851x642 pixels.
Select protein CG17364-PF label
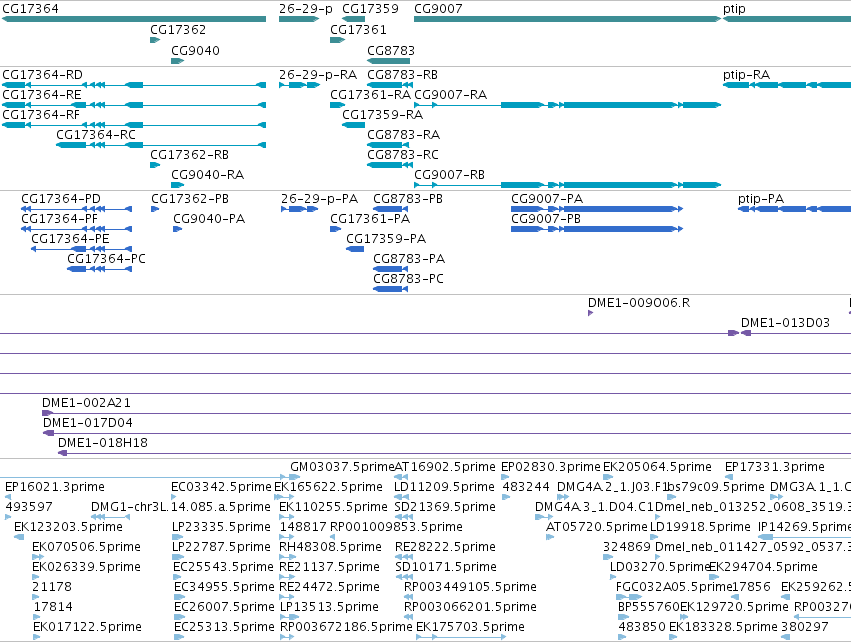click(x=59, y=219)
